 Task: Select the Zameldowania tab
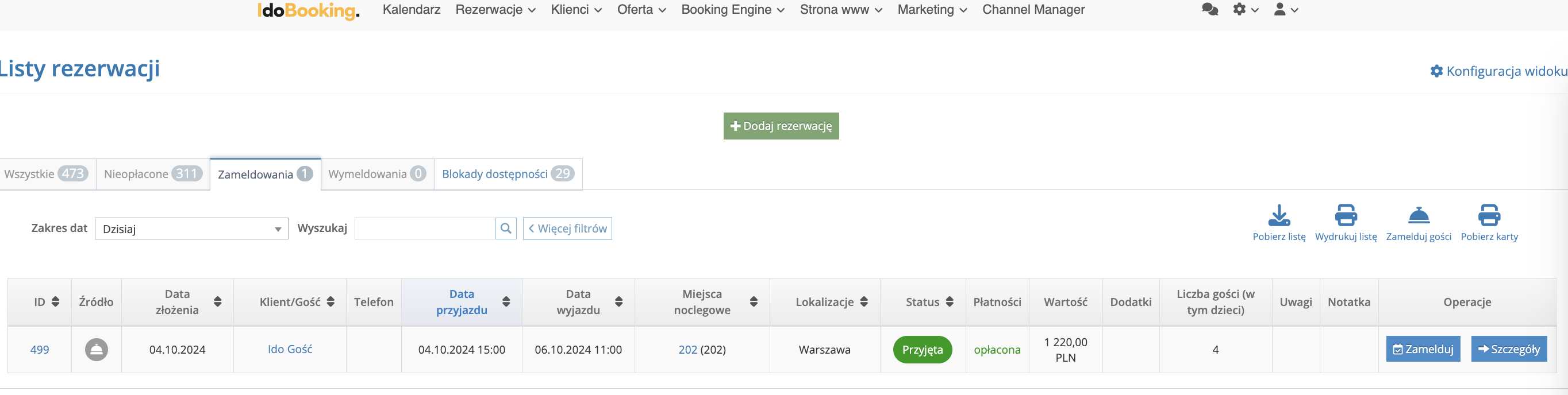[266, 175]
